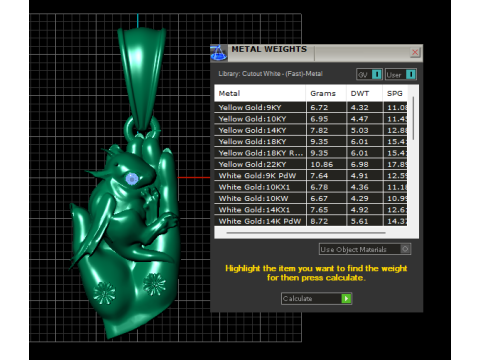This screenshot has width=480, height=360.
Task: Select the Yellow Gold:10KY row
Action: (311, 119)
